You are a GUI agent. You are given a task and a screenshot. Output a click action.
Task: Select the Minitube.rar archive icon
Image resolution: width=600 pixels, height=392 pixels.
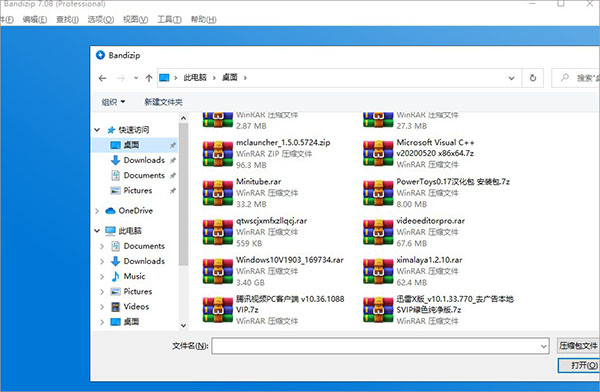[x=218, y=193]
